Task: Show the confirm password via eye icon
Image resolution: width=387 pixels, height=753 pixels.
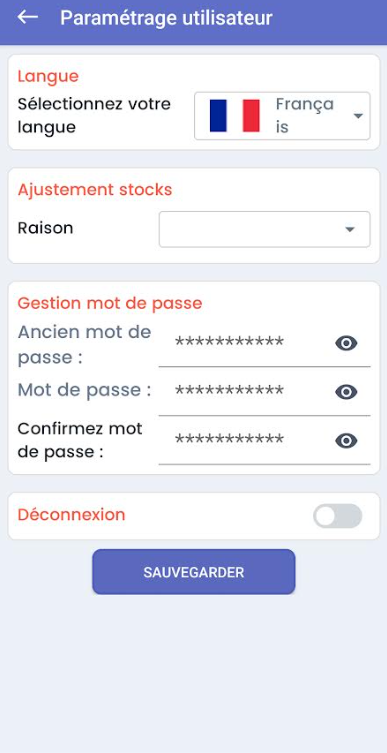Action: tap(346, 440)
